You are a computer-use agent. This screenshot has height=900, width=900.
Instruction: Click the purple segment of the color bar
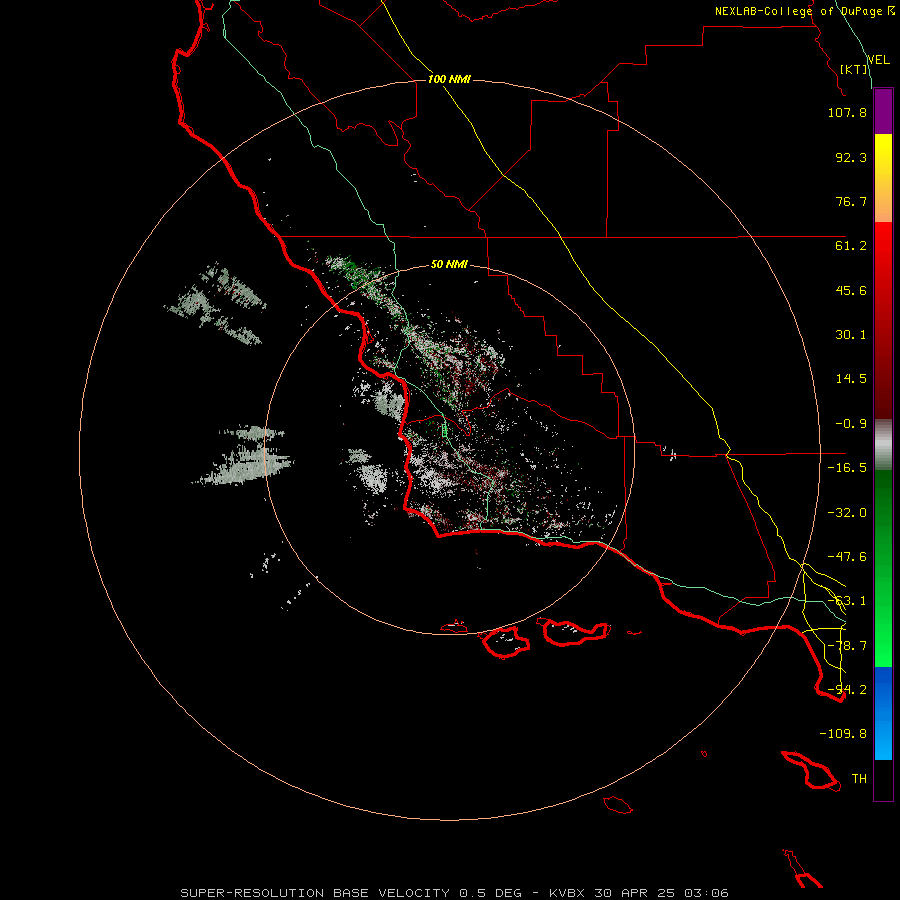click(x=883, y=111)
